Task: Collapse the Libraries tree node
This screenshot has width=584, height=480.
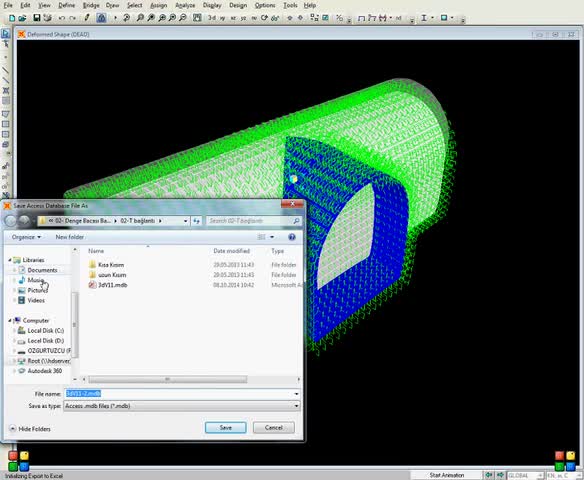Action: click(10, 260)
